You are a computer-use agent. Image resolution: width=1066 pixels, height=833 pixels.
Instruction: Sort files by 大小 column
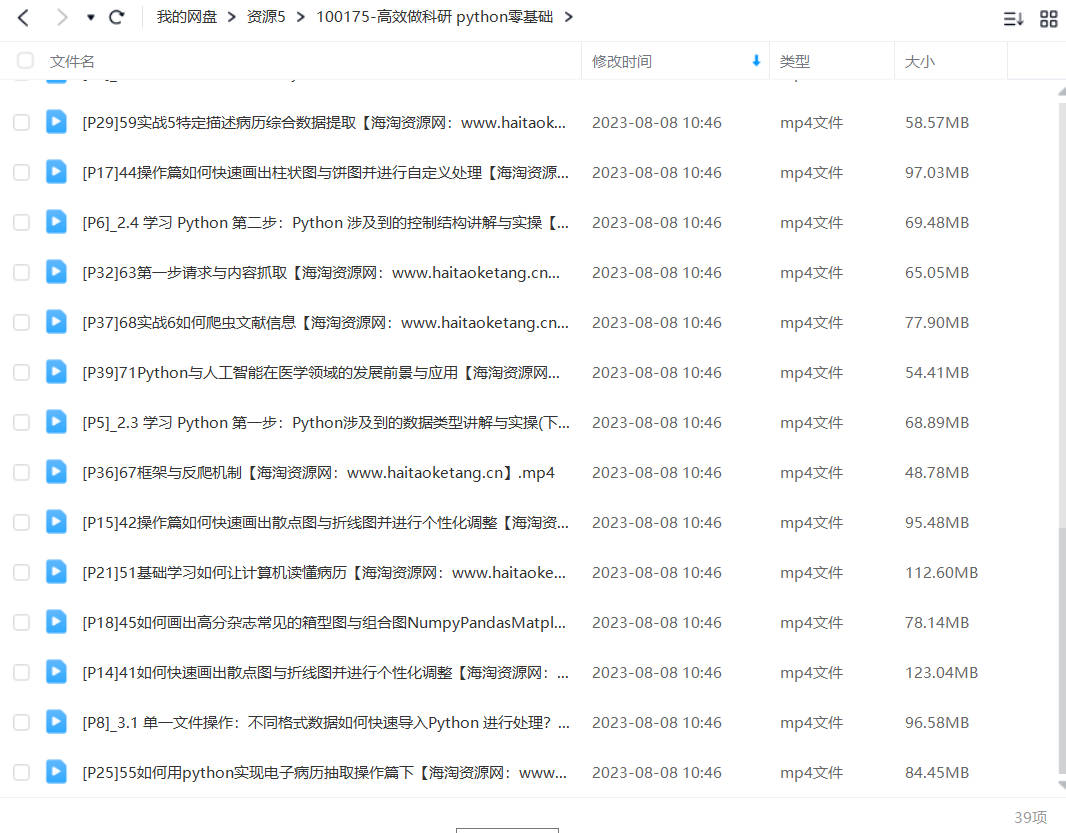(x=919, y=61)
